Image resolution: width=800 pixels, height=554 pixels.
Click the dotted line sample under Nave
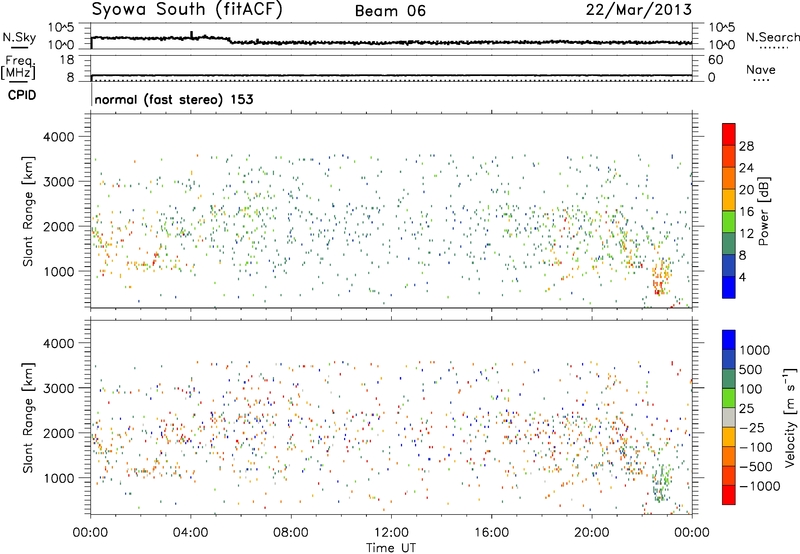762,81
